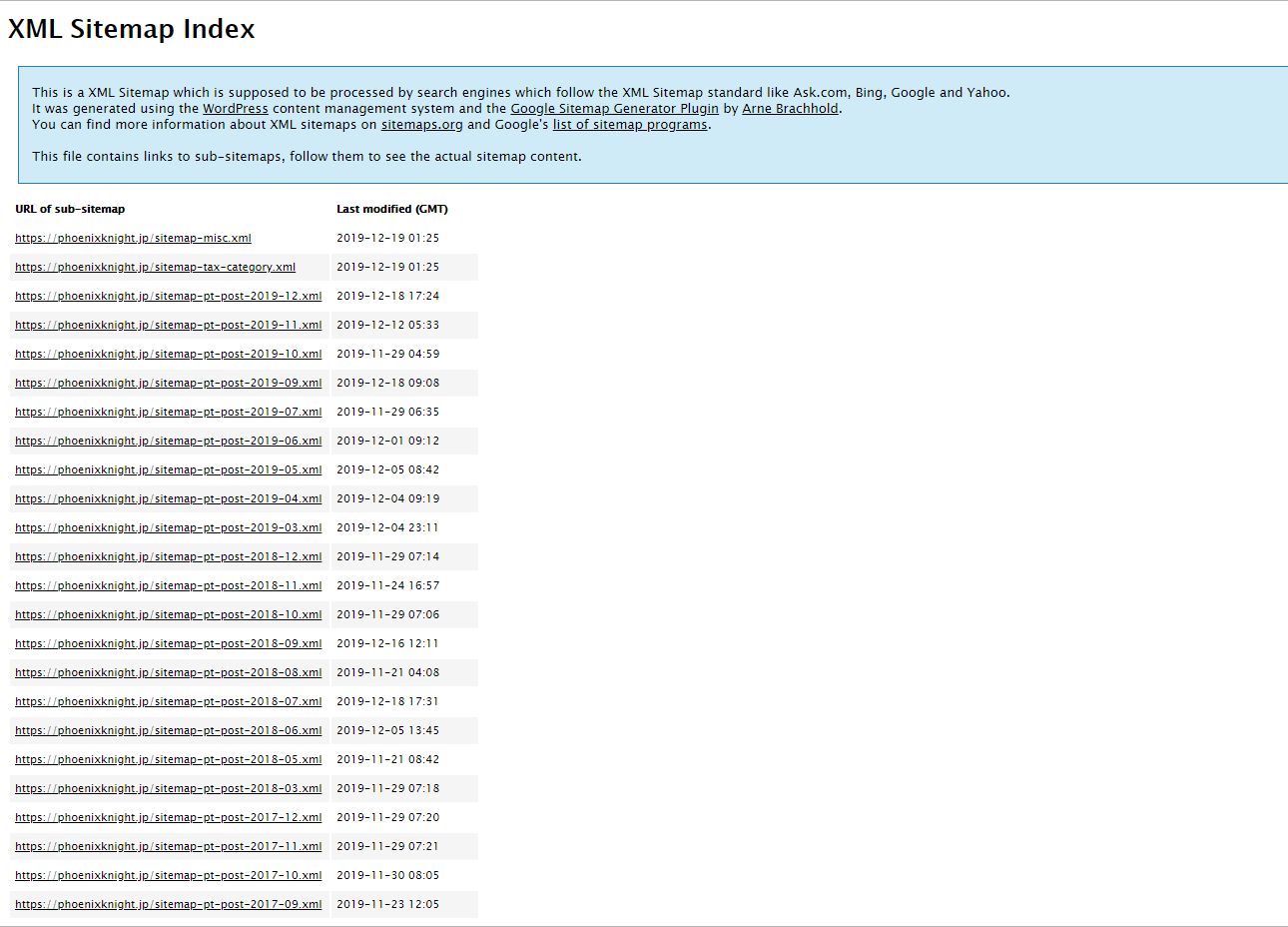
Task: Open sitemap-pt-post-2019-06.xml
Action: click(168, 442)
